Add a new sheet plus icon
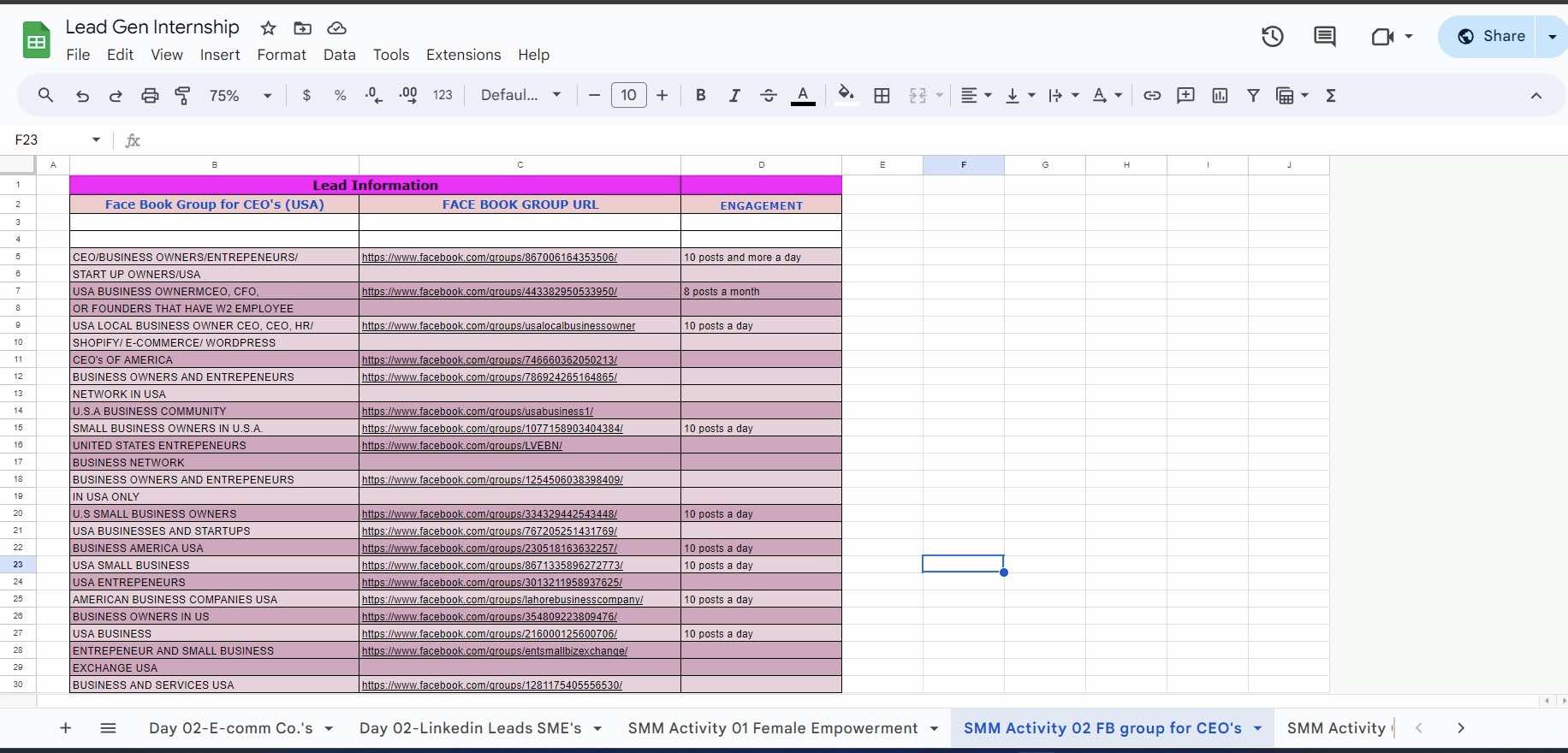 [66, 728]
